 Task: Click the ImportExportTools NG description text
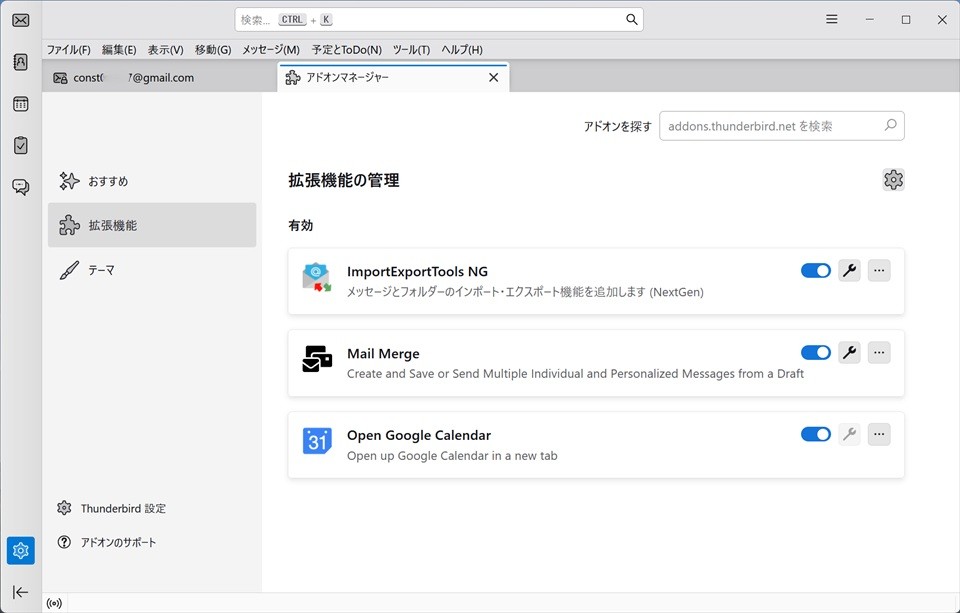pyautogui.click(x=525, y=292)
